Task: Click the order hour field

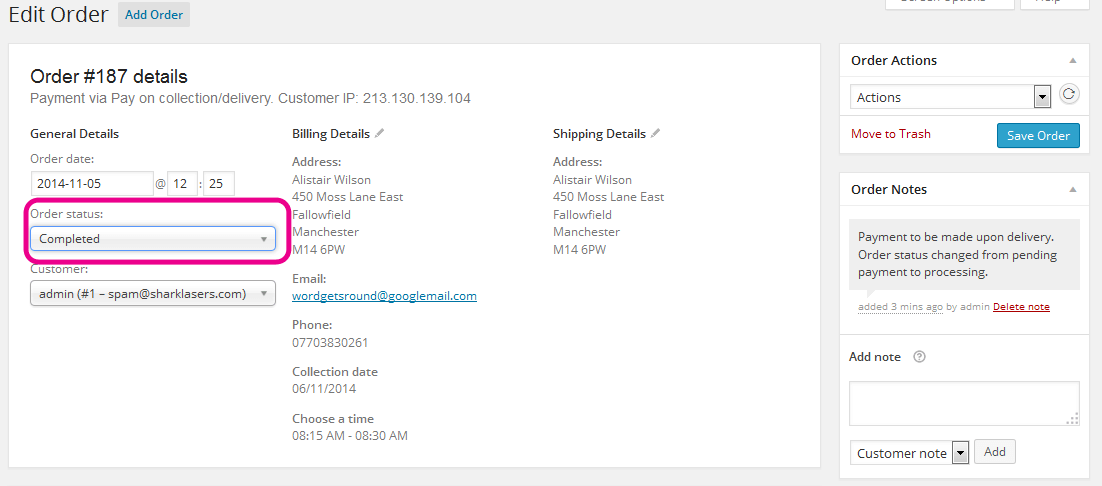Action: [x=182, y=184]
